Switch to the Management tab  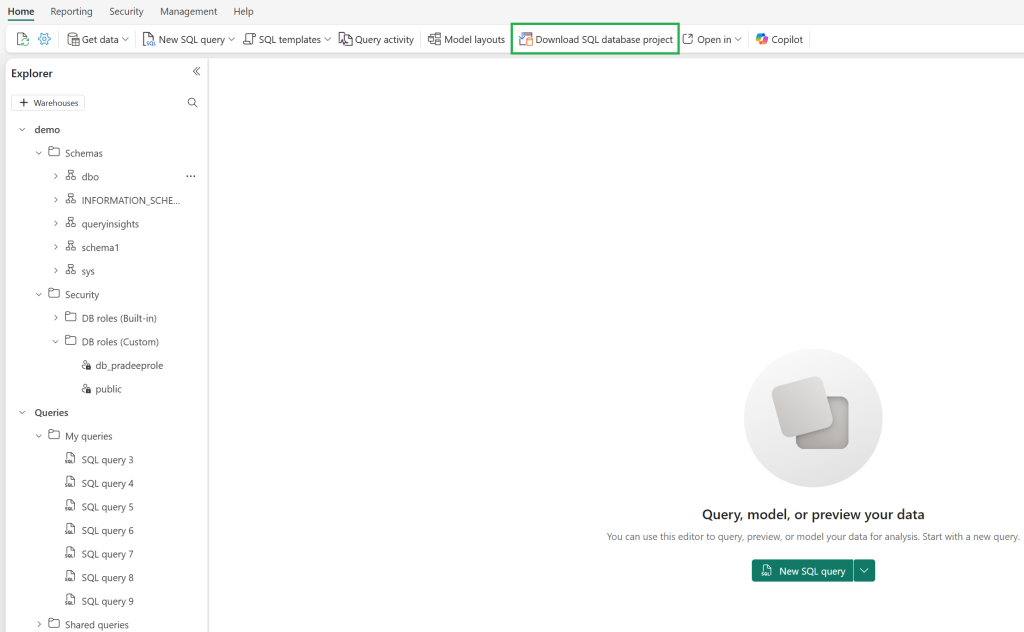(x=189, y=11)
